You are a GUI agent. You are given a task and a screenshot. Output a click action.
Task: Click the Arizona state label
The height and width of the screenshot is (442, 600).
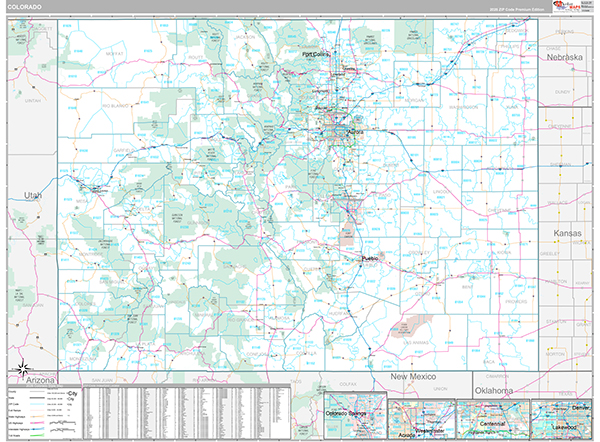40,380
